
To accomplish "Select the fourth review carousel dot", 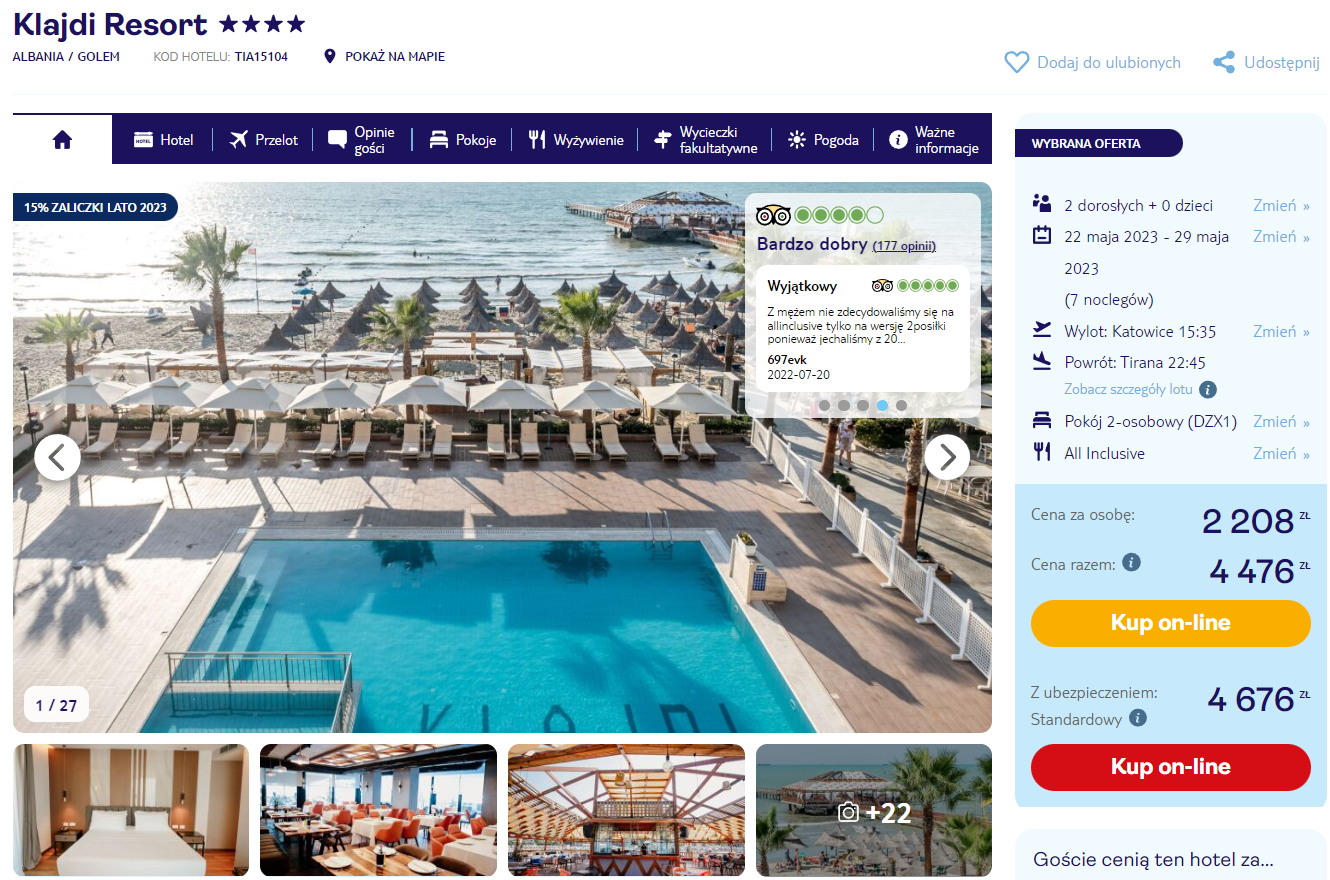I will [882, 405].
